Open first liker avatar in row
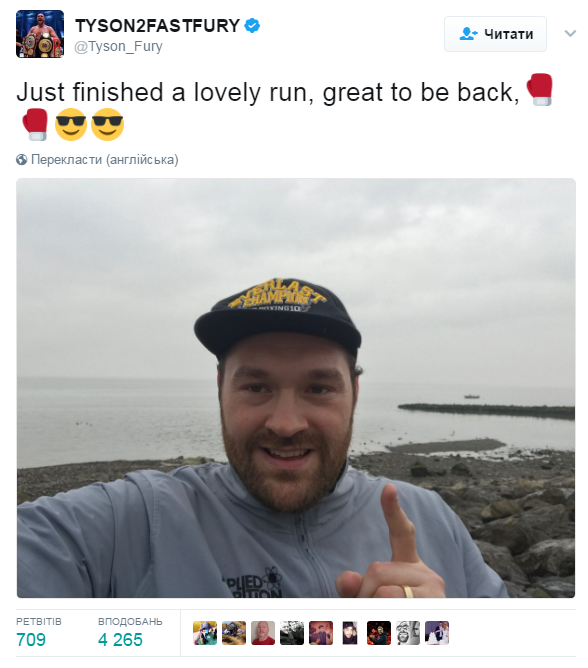 tap(205, 633)
